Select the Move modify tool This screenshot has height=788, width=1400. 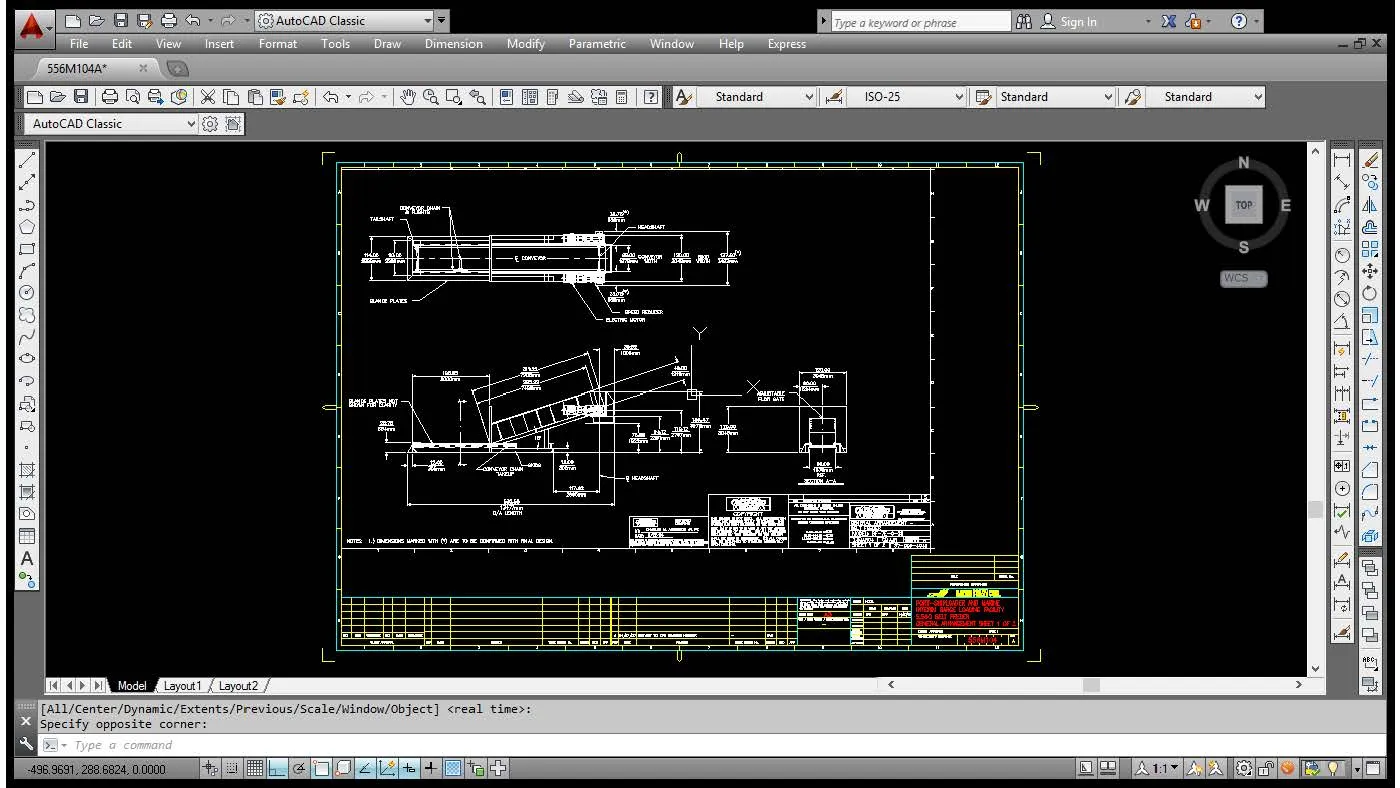click(x=1370, y=270)
